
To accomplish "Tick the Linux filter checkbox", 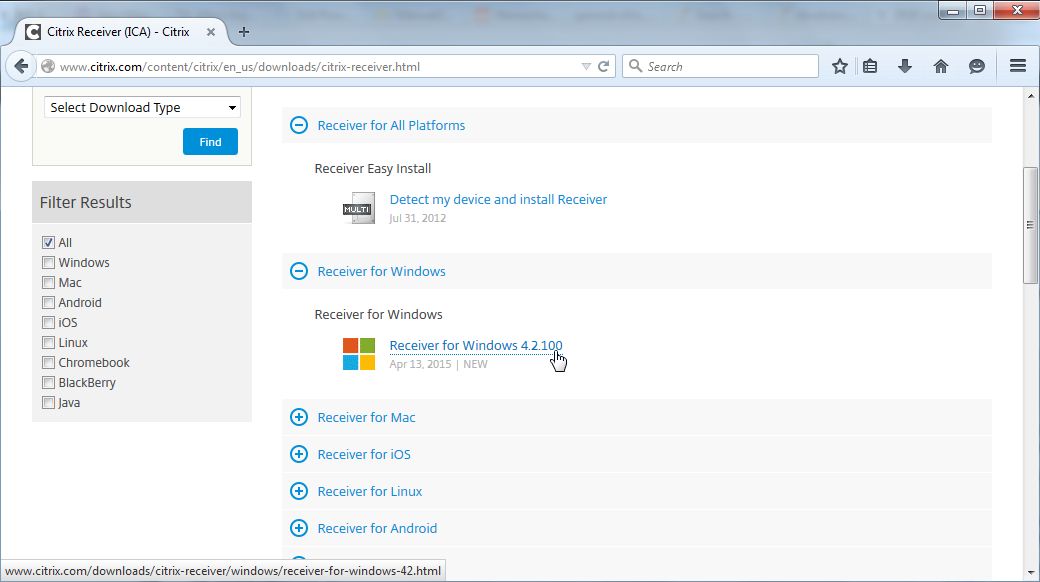I will 48,343.
